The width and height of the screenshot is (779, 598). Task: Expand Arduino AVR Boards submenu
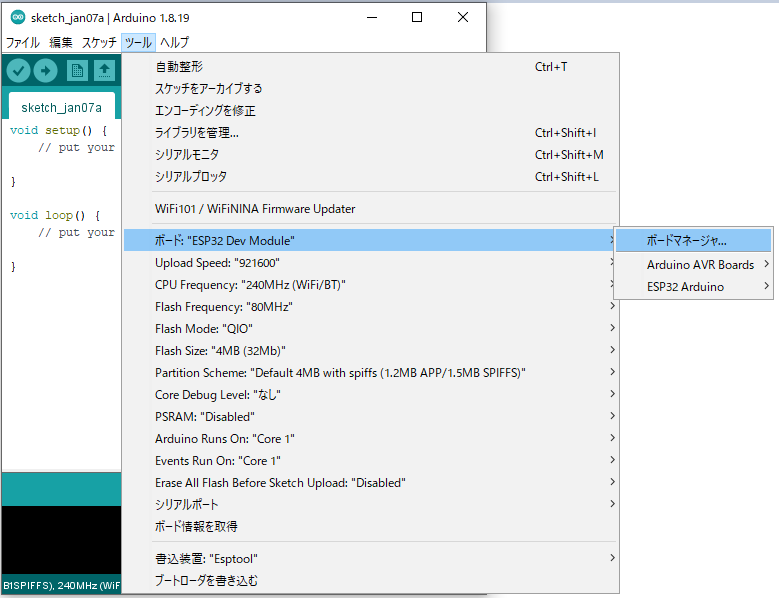(x=694, y=264)
